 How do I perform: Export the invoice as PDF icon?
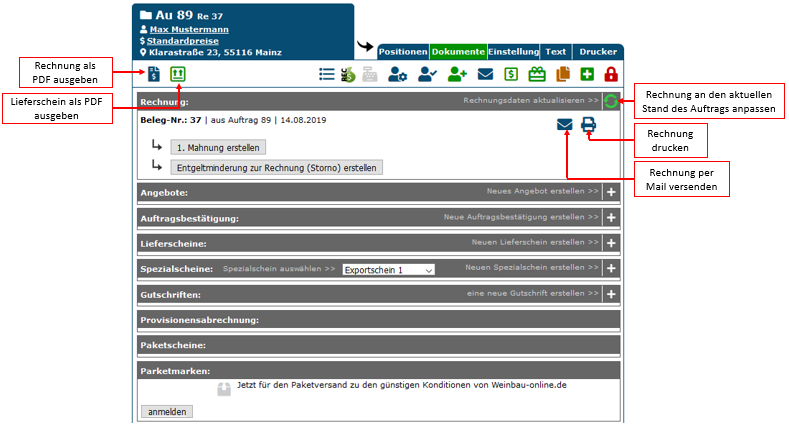[x=153, y=74]
